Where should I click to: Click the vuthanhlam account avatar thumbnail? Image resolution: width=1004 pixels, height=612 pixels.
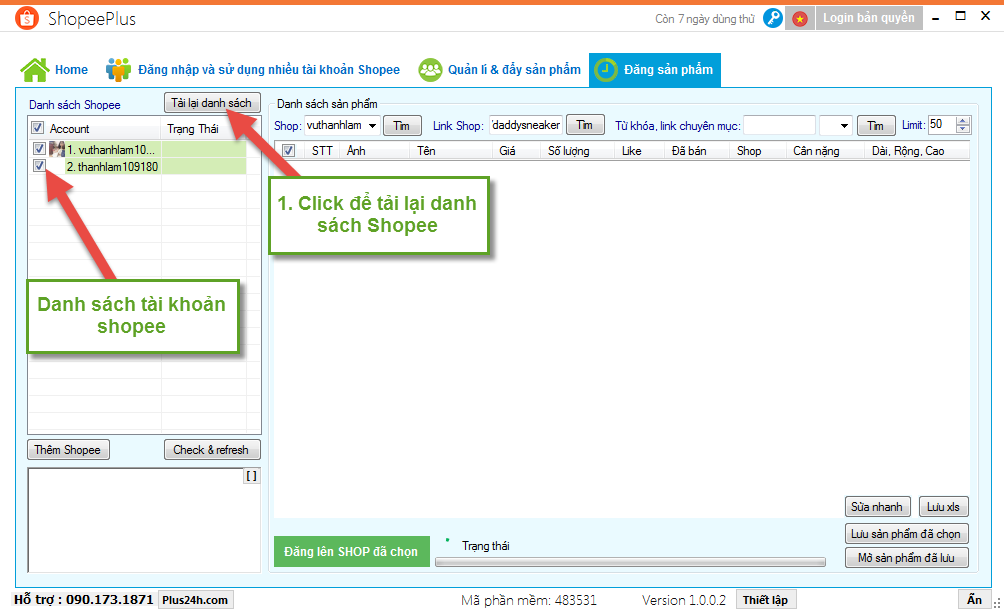click(57, 149)
